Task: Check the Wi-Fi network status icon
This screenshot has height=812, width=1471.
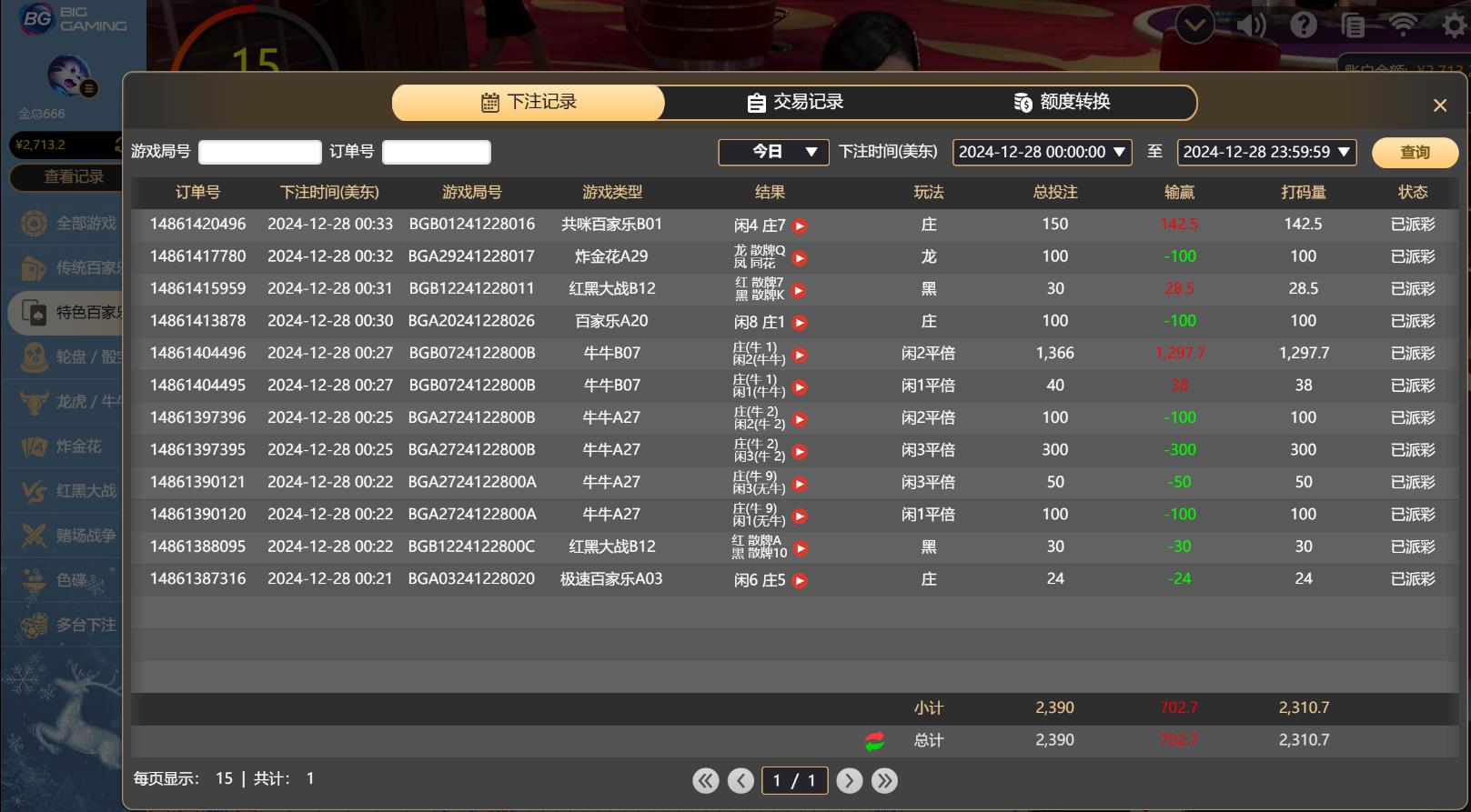Action: [x=1403, y=25]
